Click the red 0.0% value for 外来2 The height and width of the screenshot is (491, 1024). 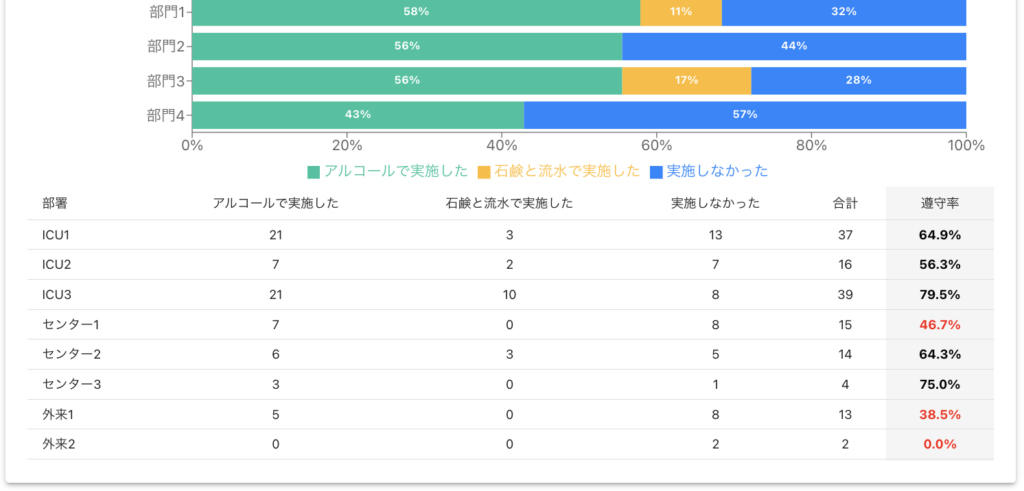coord(939,445)
